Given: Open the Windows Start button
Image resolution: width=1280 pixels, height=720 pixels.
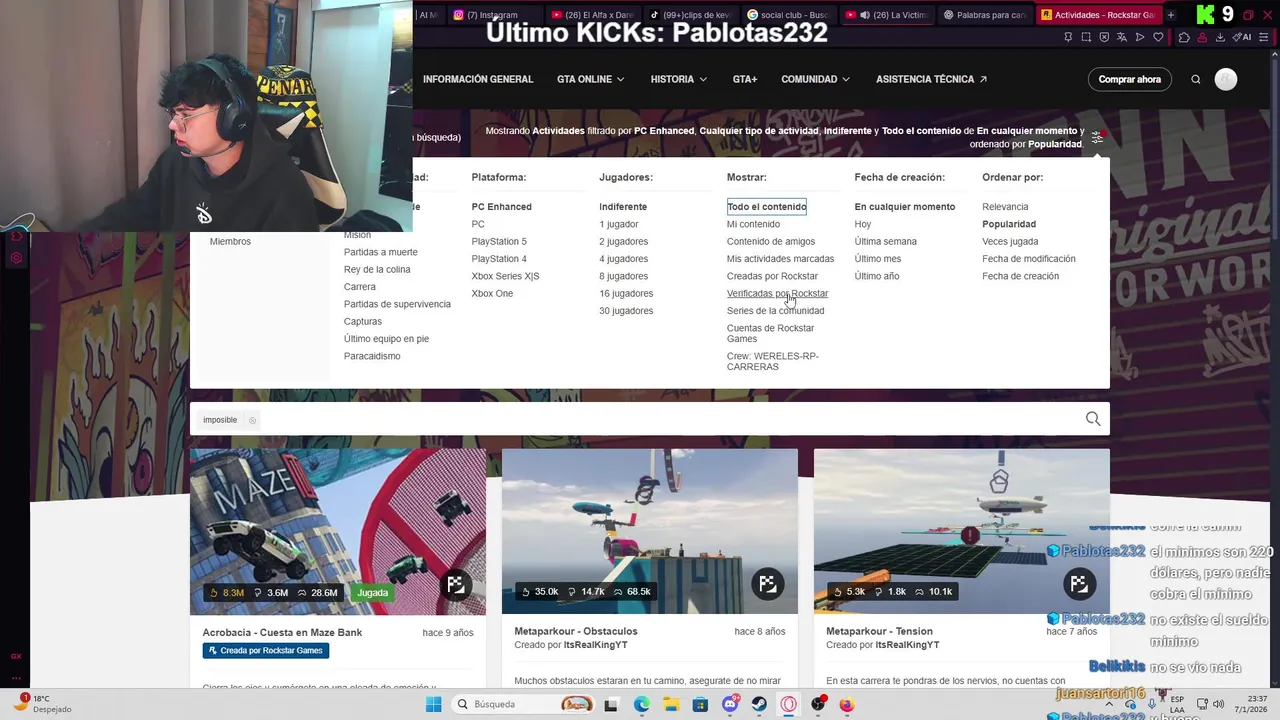Looking at the screenshot, I should click(x=433, y=704).
